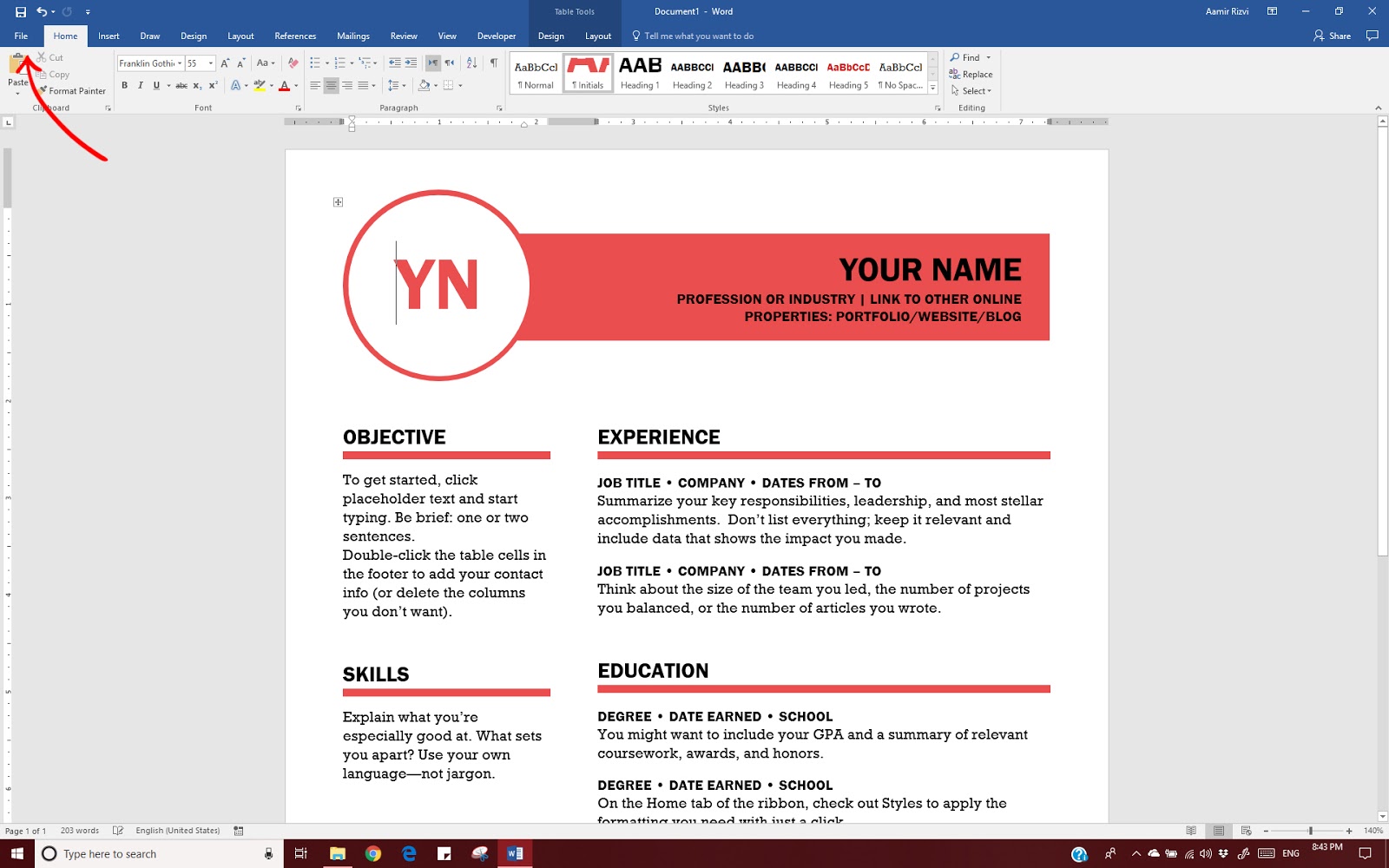This screenshot has width=1389, height=868.
Task: Click the proofing check icon in status bar
Action: (x=118, y=831)
